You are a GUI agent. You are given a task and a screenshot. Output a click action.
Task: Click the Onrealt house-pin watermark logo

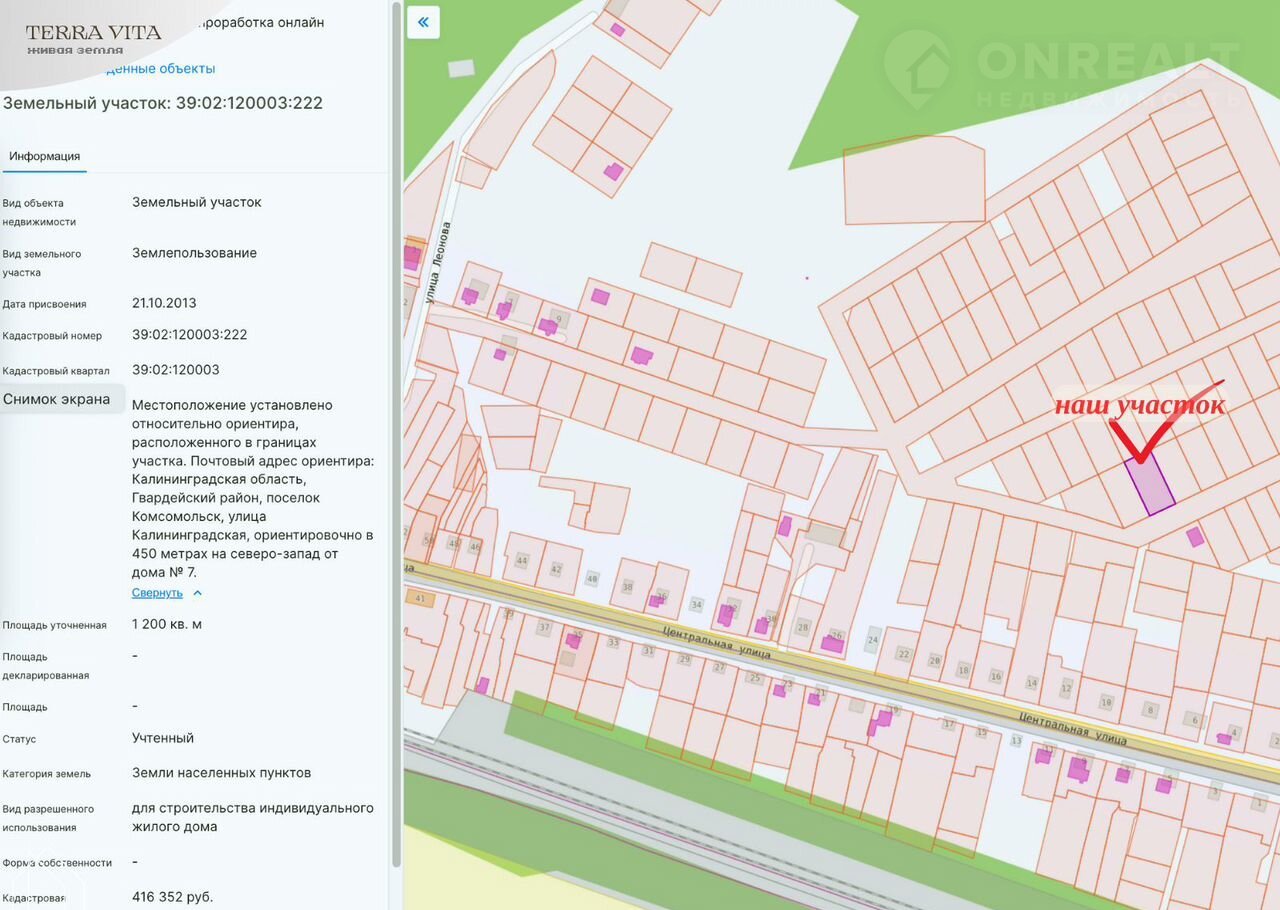click(917, 68)
